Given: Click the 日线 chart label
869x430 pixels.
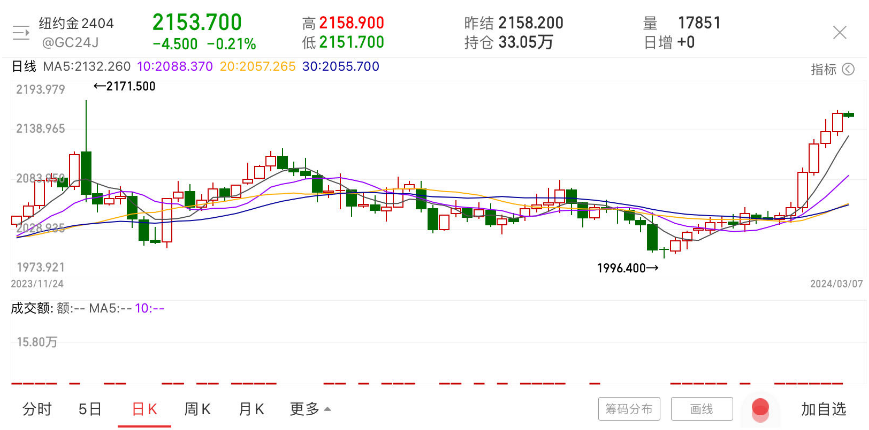Looking at the screenshot, I should coord(23,66).
